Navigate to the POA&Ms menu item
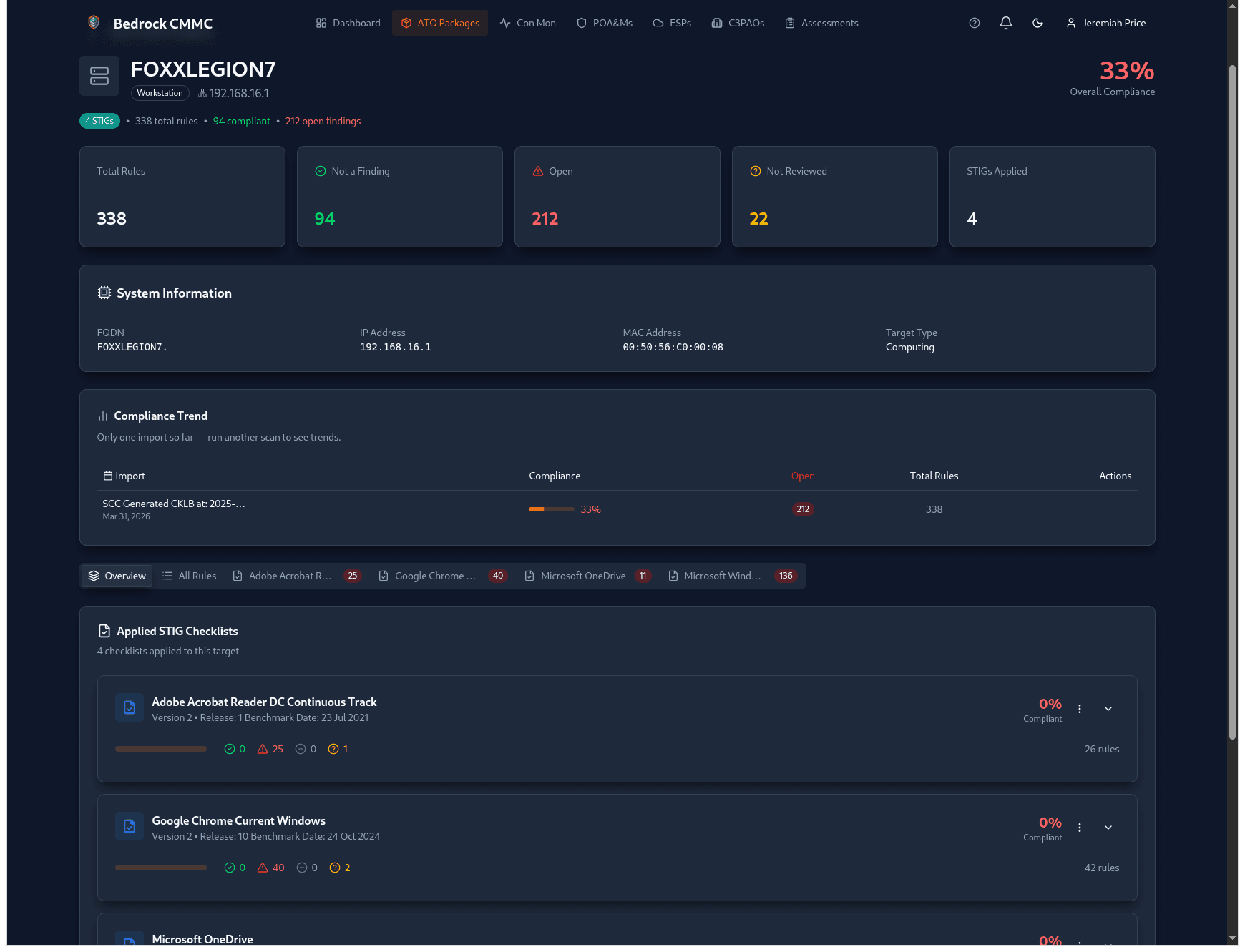 [x=604, y=23]
